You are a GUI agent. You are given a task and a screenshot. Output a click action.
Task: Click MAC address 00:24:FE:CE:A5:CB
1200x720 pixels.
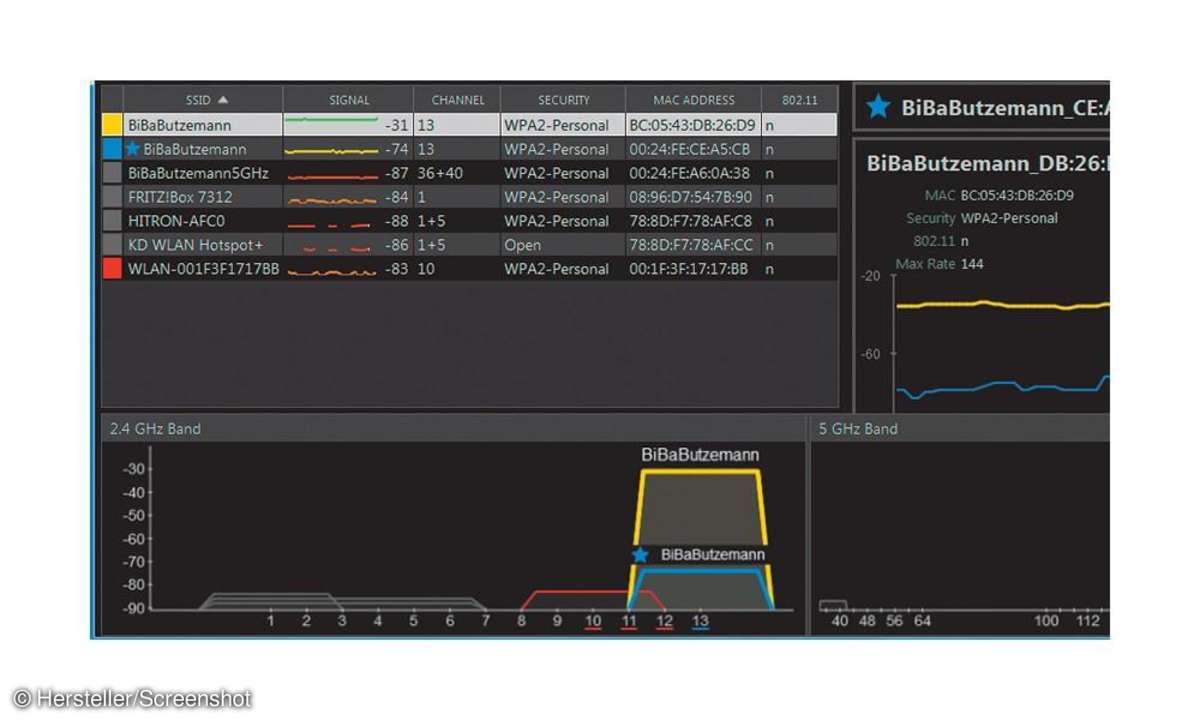click(689, 149)
